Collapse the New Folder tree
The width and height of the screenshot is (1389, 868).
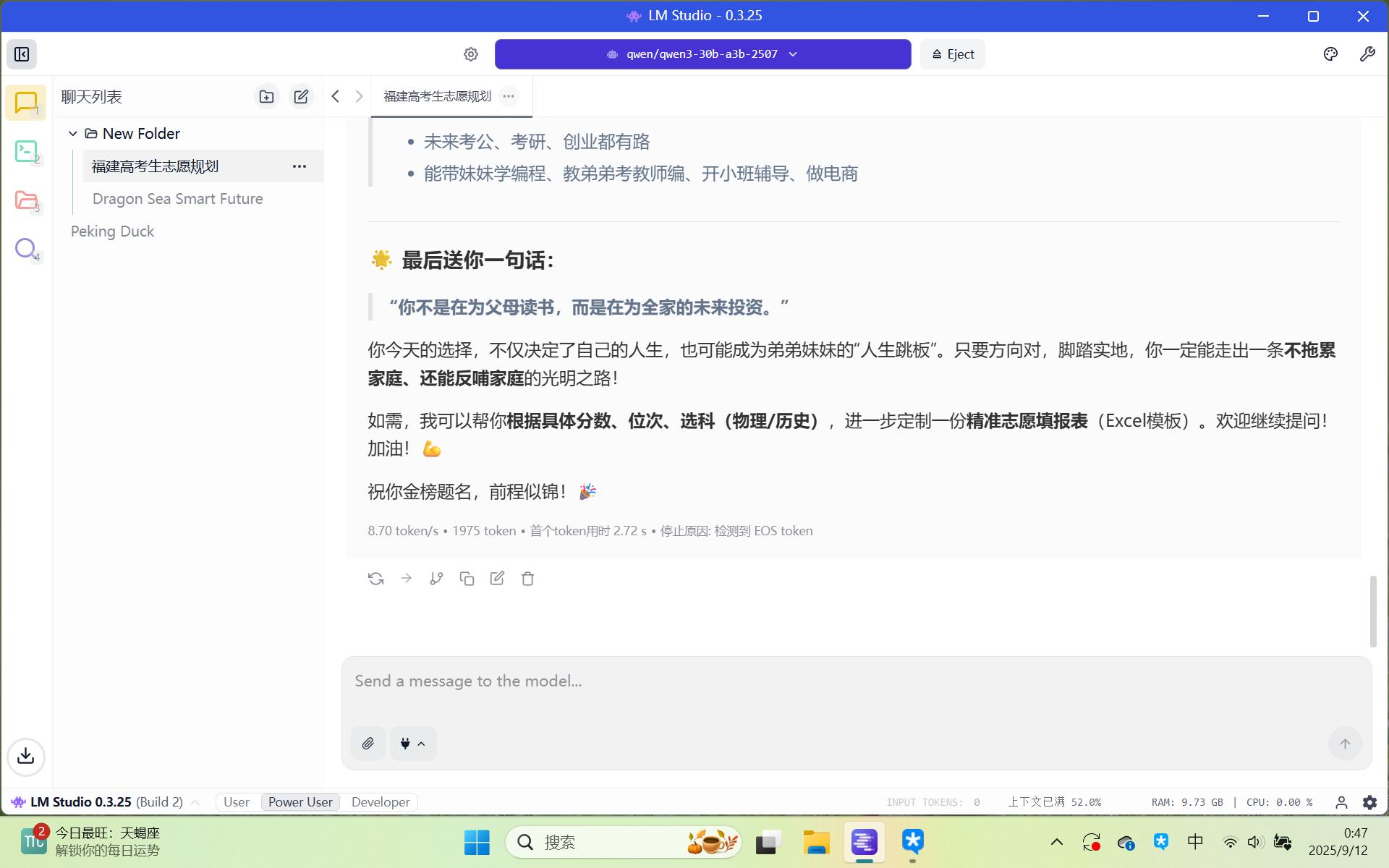pos(73,134)
